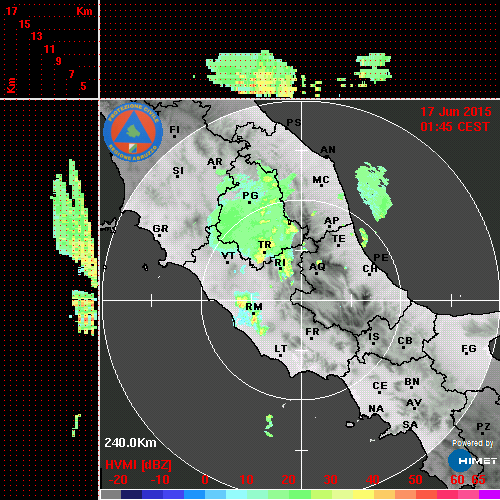Click the 30 dBZ scale value

pos(330,480)
